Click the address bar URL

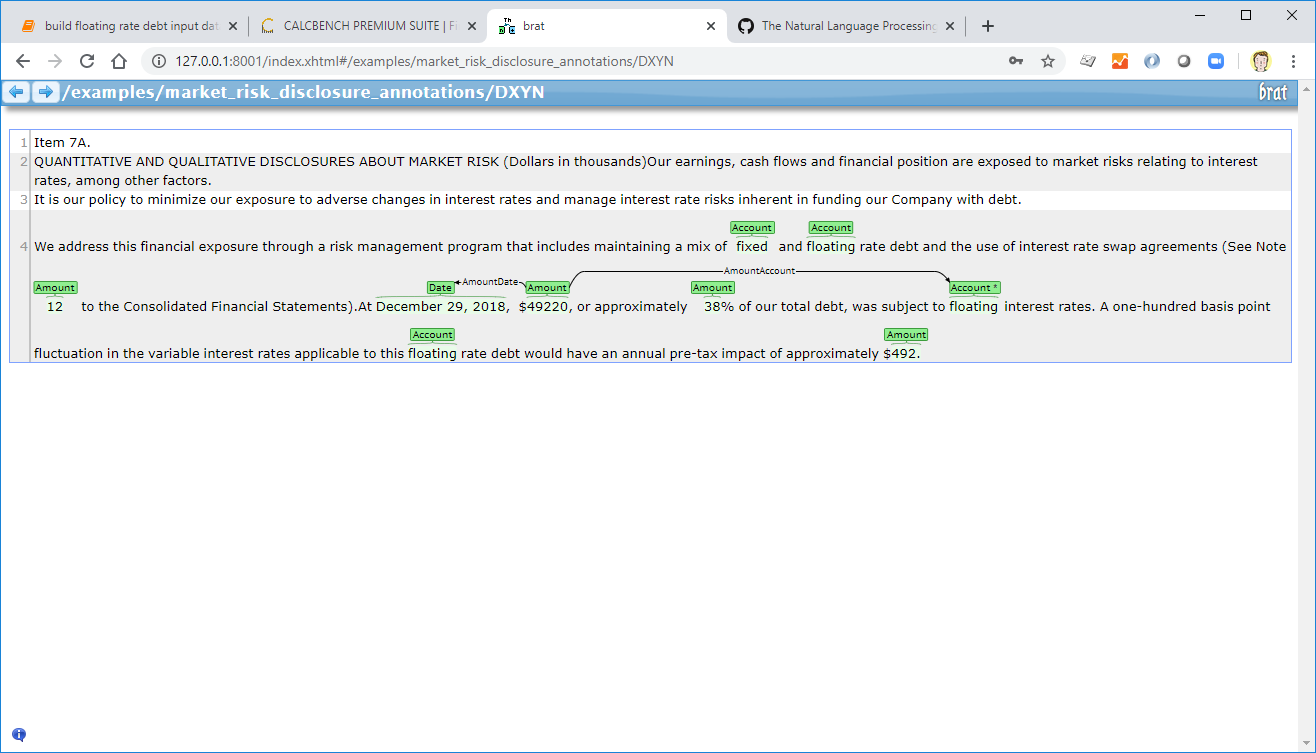(x=424, y=61)
